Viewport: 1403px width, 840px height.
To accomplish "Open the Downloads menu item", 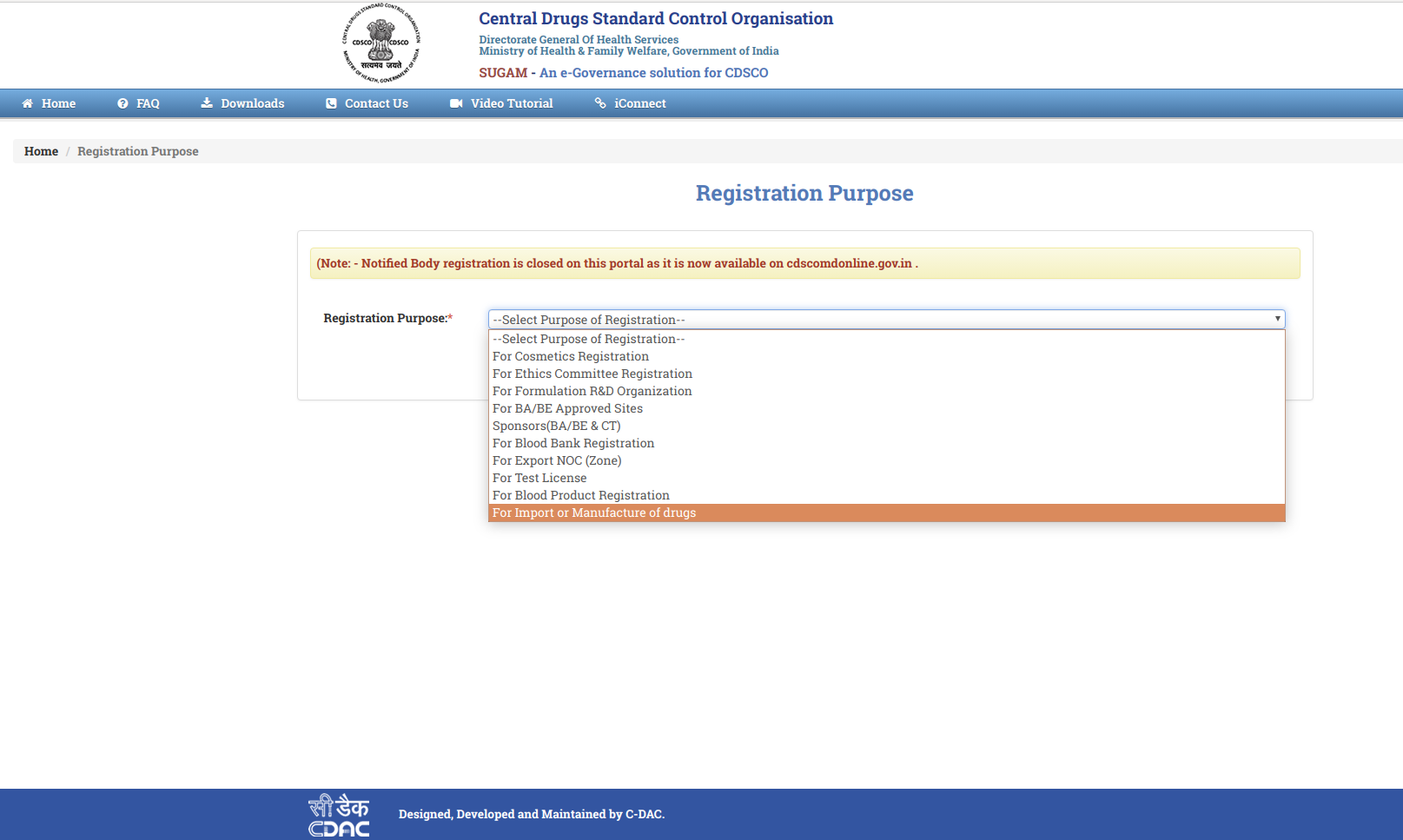I will coord(251,103).
